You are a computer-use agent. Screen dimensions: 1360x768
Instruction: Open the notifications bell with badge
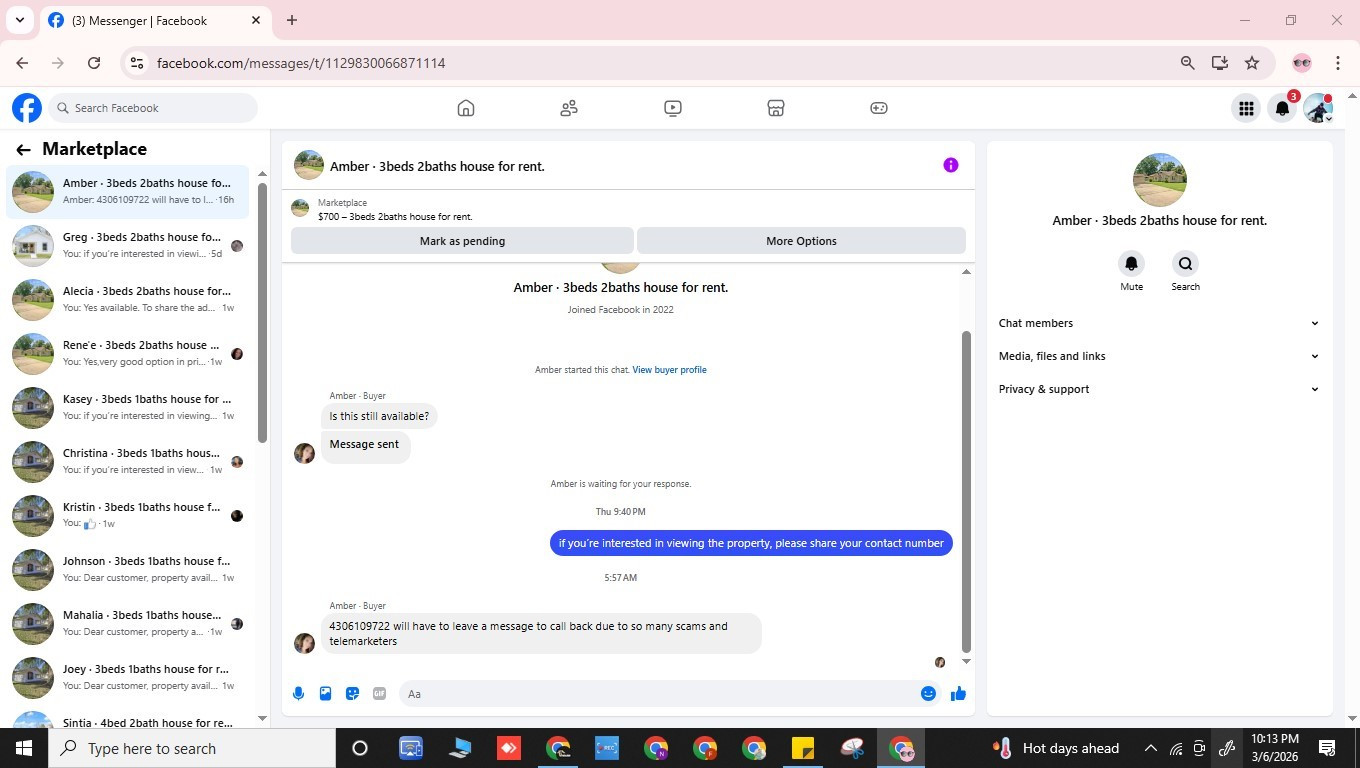1283,108
